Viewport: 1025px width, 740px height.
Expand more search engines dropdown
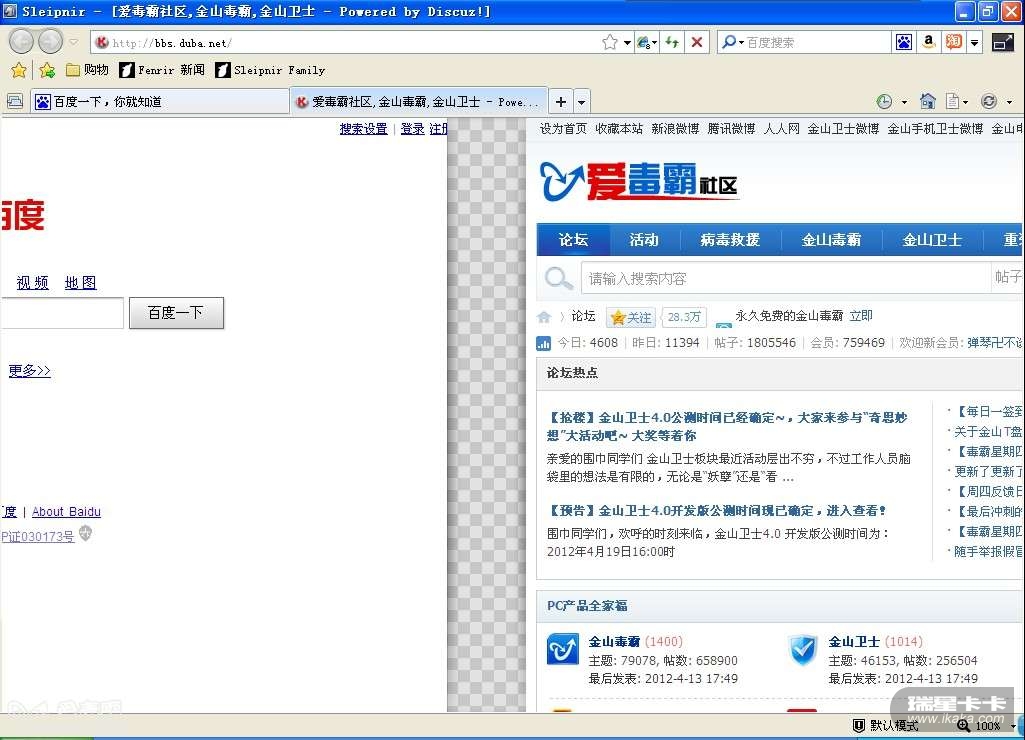(x=975, y=43)
